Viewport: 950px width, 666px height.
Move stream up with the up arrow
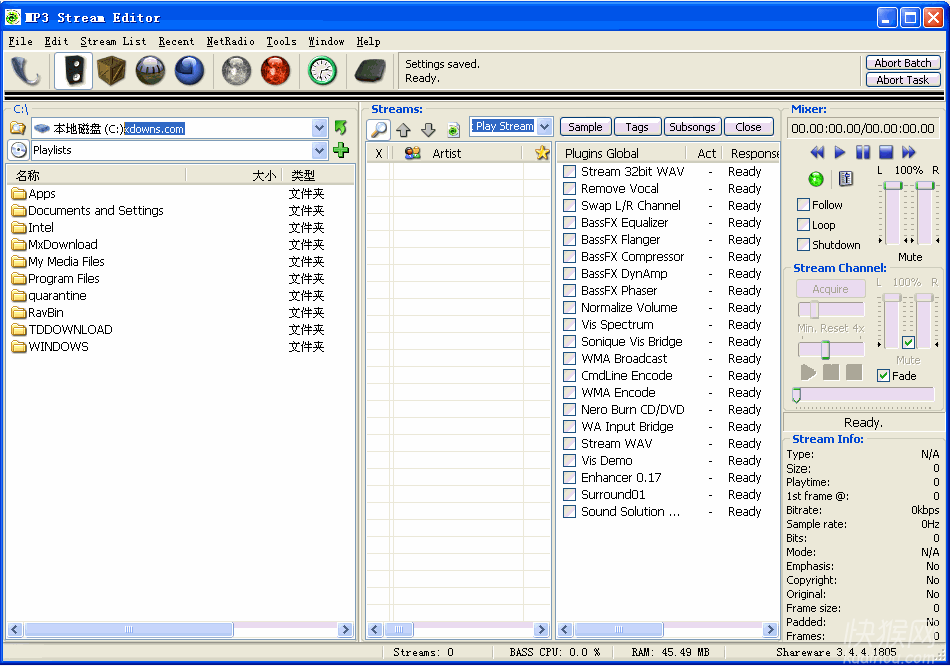(x=404, y=130)
